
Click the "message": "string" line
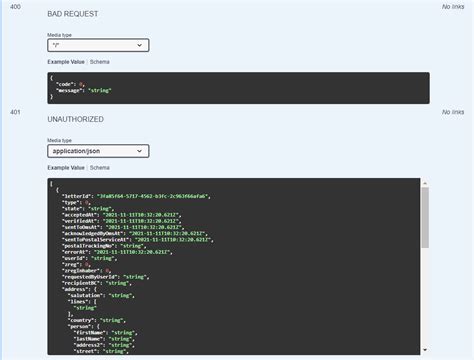(x=84, y=90)
